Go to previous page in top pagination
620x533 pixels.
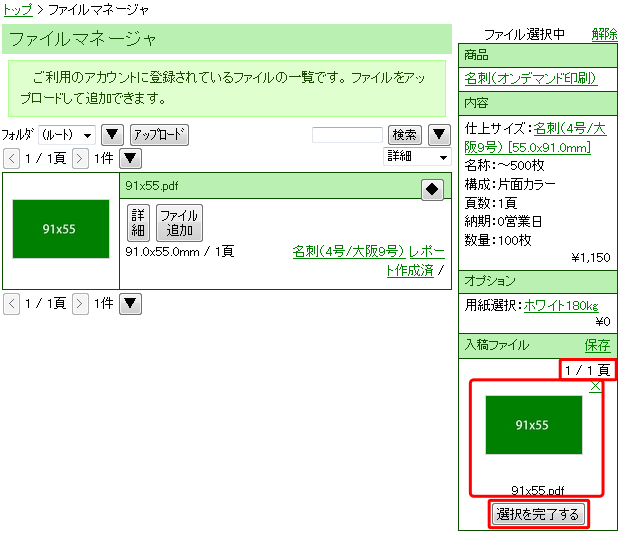coord(11,158)
